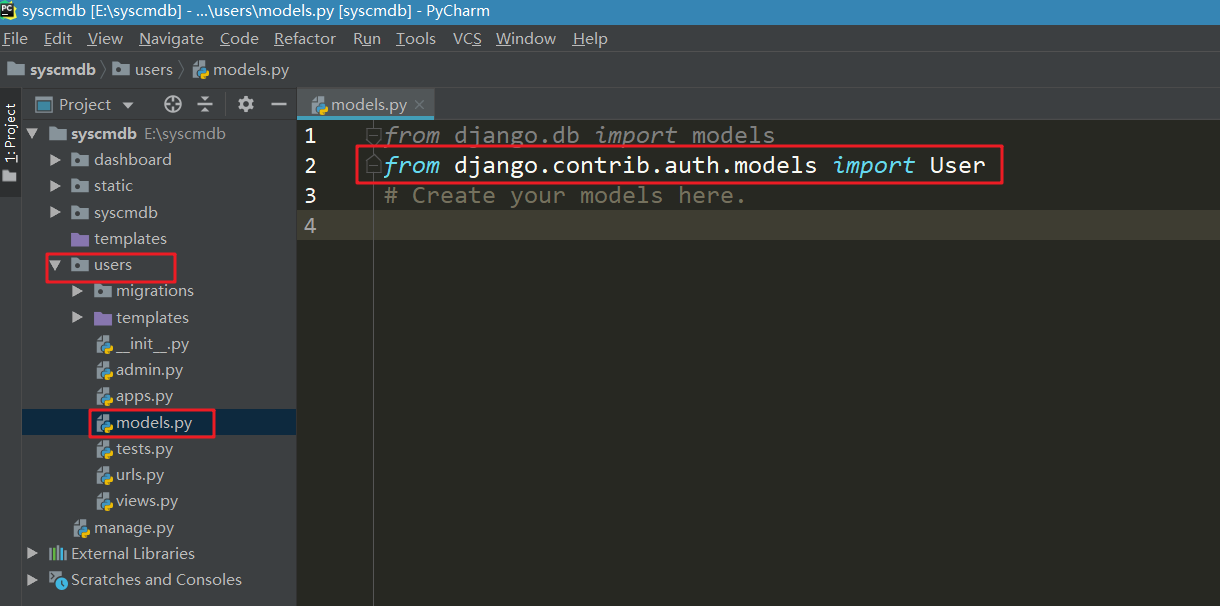
Task: Select models.py in the project tree
Action: tap(154, 423)
